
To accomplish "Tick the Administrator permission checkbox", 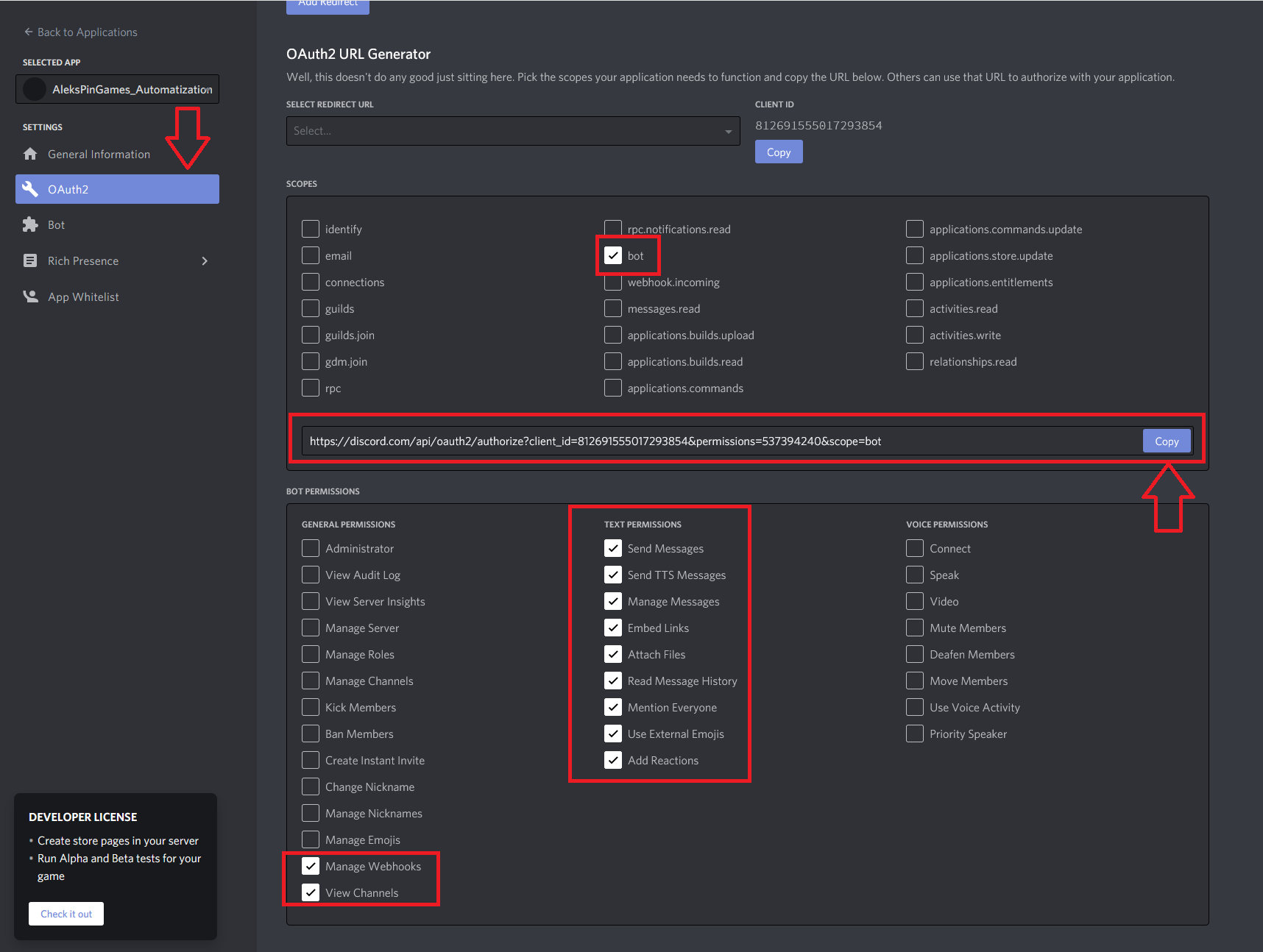I will pyautogui.click(x=311, y=548).
